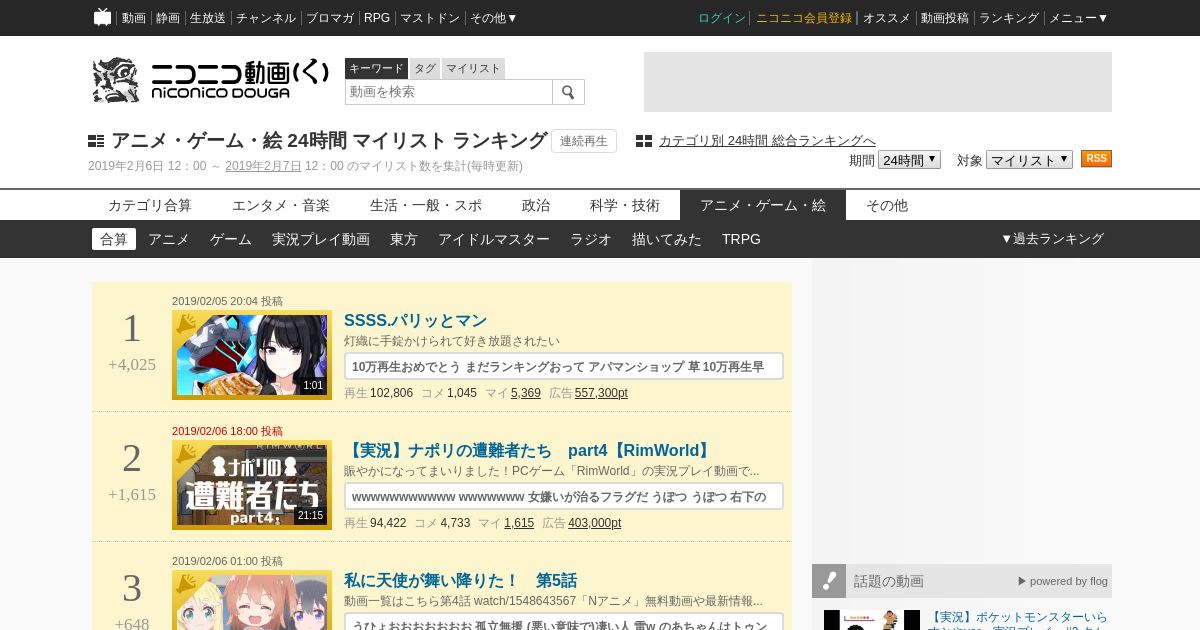This screenshot has width=1200, height=630.
Task: Open 動画投稿 in top bar
Action: point(945,18)
